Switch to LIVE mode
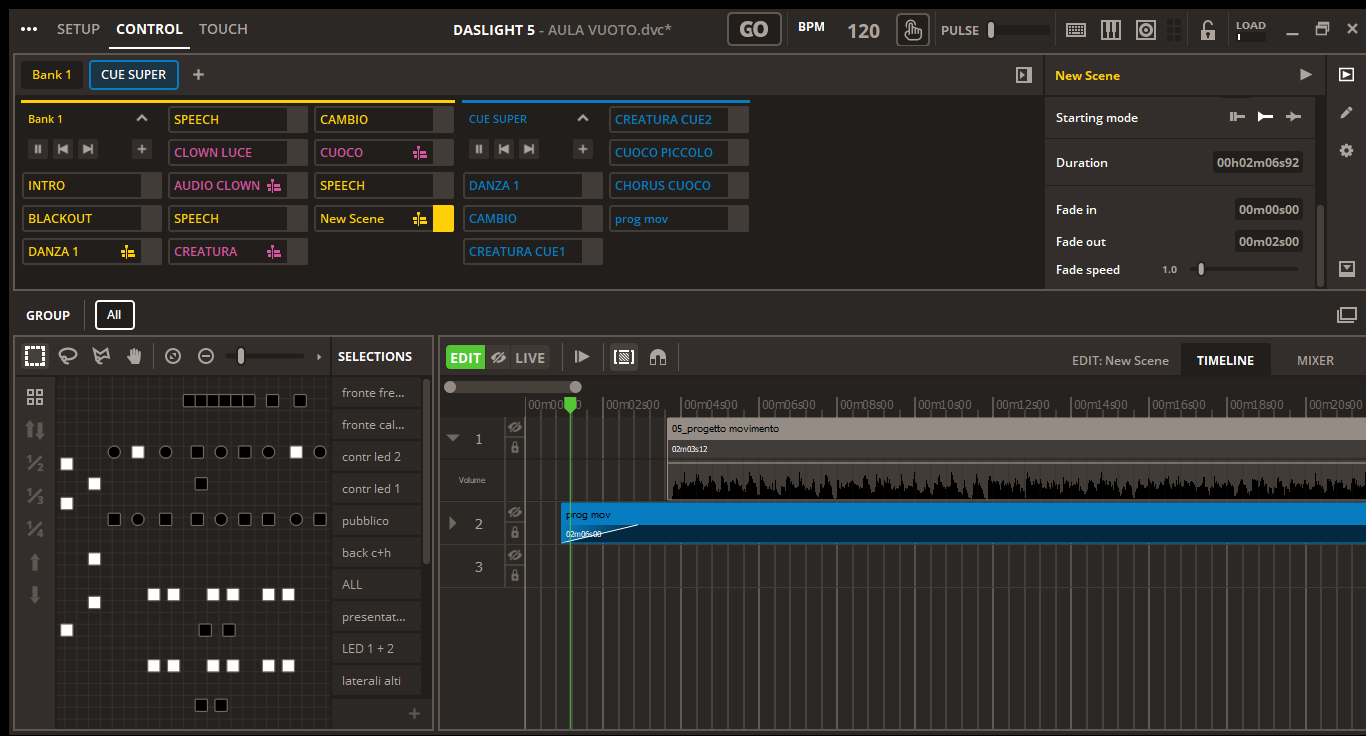The image size is (1366, 736). [530, 357]
